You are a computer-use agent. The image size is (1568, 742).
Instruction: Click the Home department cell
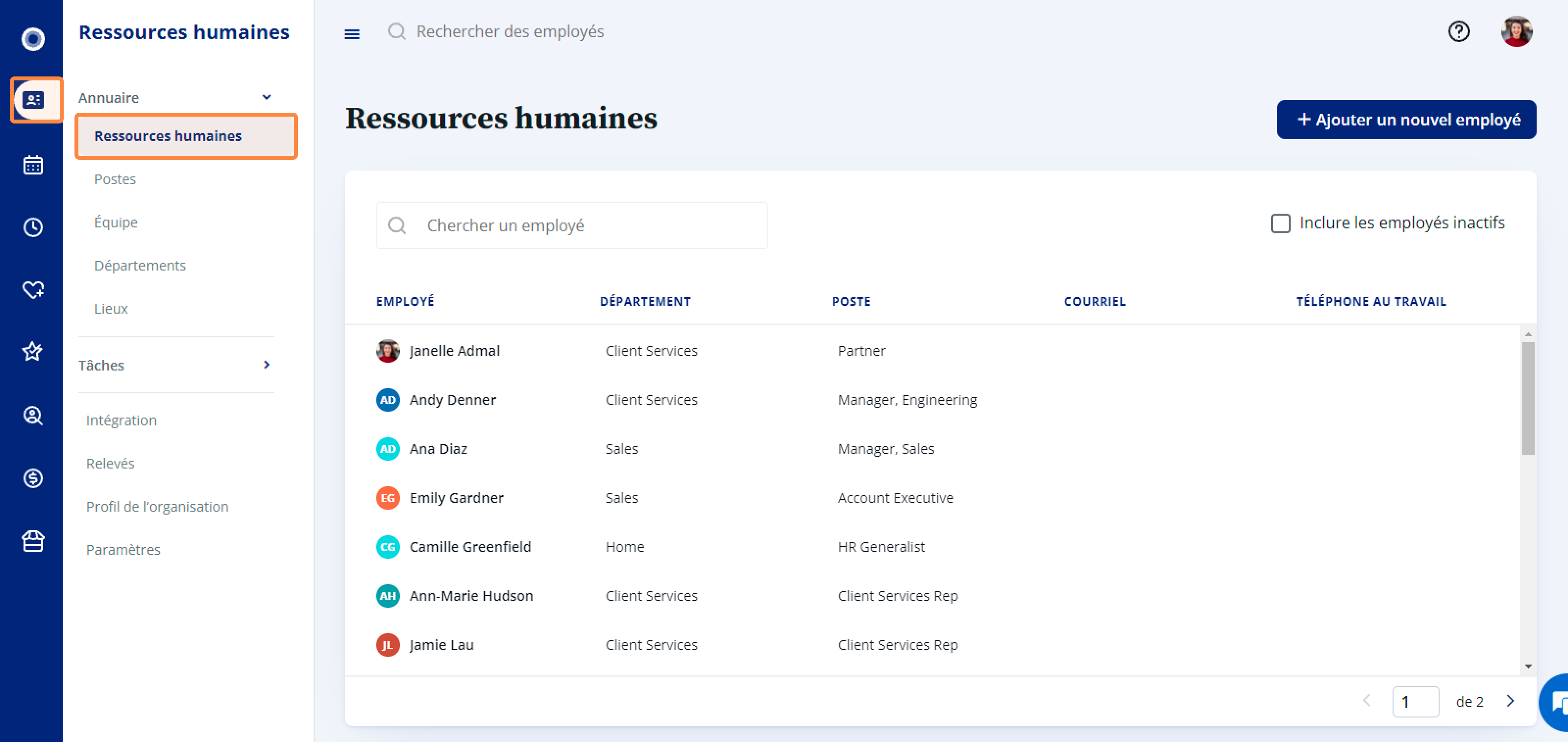point(625,546)
